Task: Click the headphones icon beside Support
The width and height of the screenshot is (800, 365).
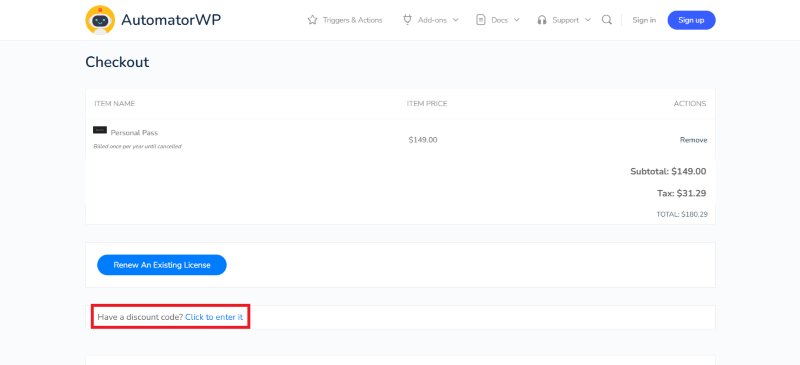Action: tap(542, 20)
